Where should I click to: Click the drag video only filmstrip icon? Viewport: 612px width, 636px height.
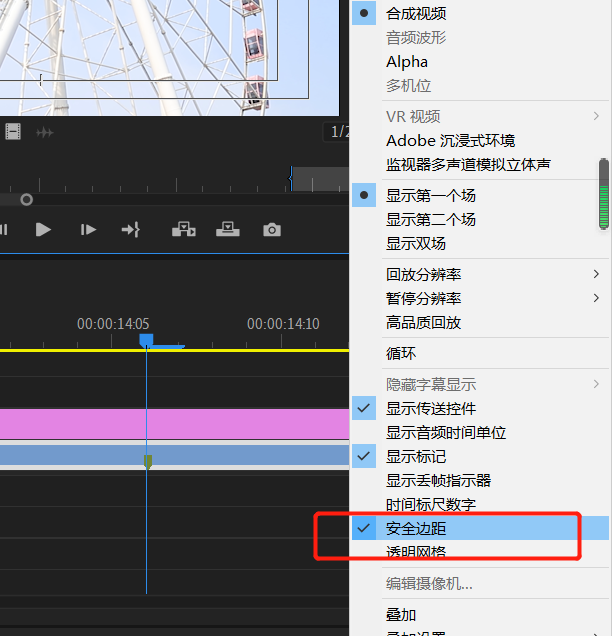(x=13, y=132)
